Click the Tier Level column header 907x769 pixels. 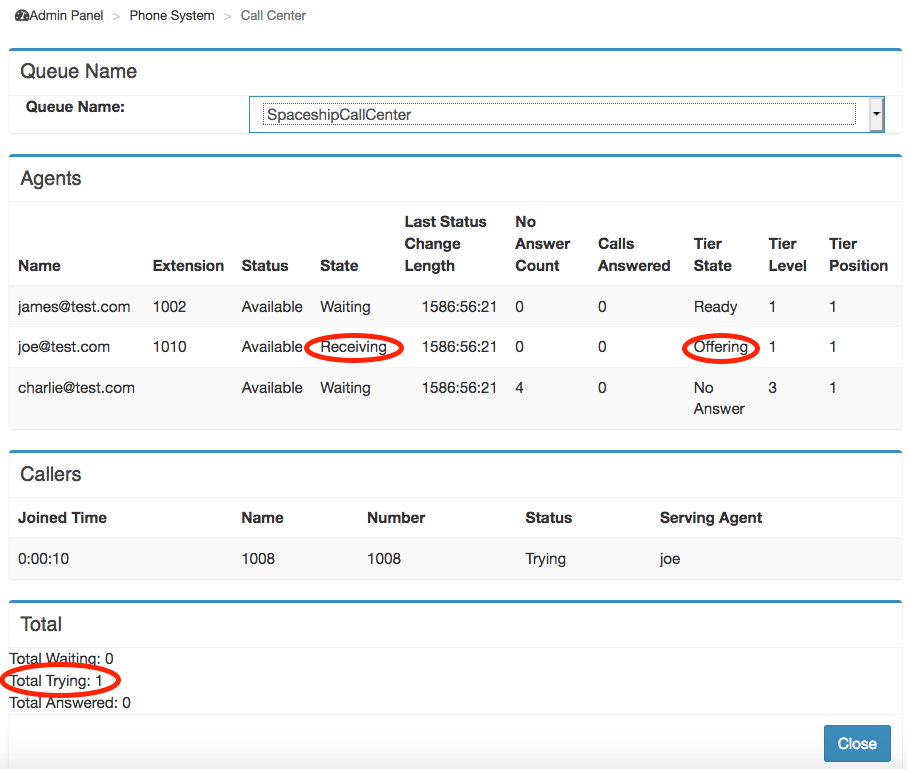(787, 255)
